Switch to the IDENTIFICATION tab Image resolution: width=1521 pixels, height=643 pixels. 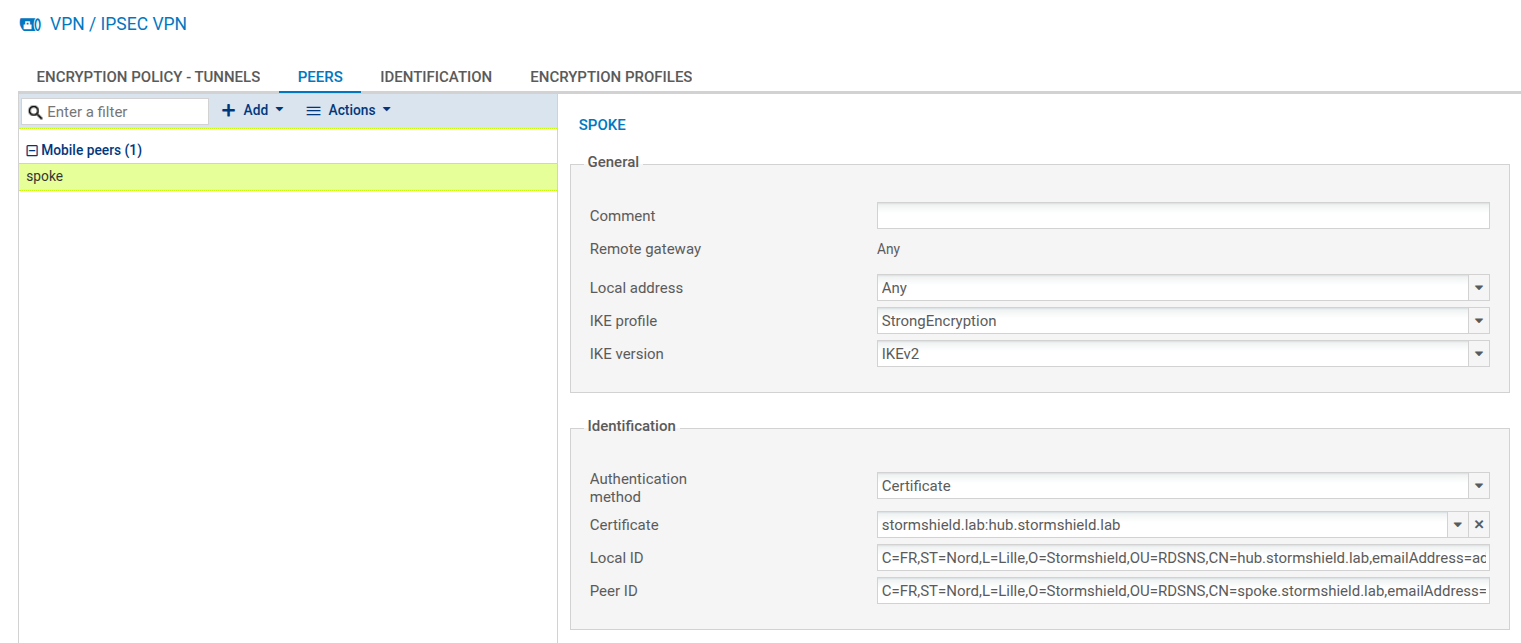(x=436, y=76)
